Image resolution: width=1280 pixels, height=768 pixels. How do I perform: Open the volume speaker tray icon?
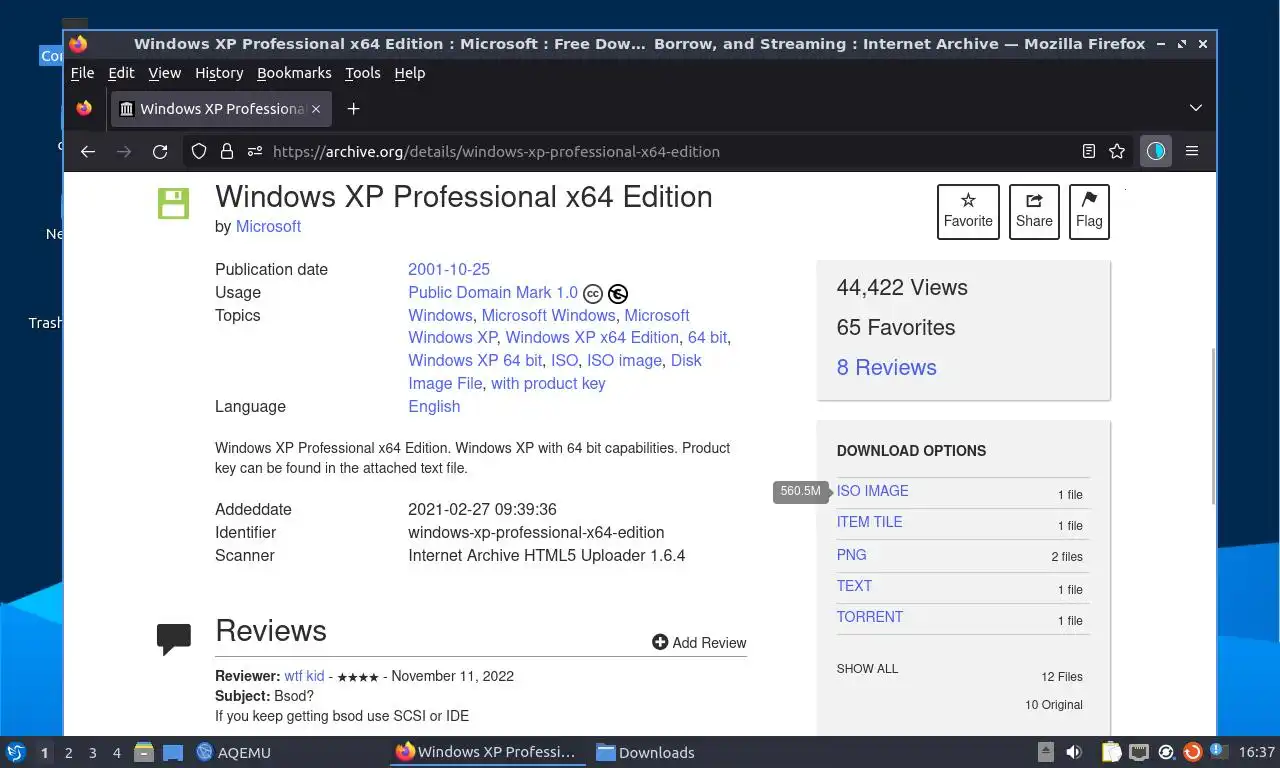[1074, 752]
